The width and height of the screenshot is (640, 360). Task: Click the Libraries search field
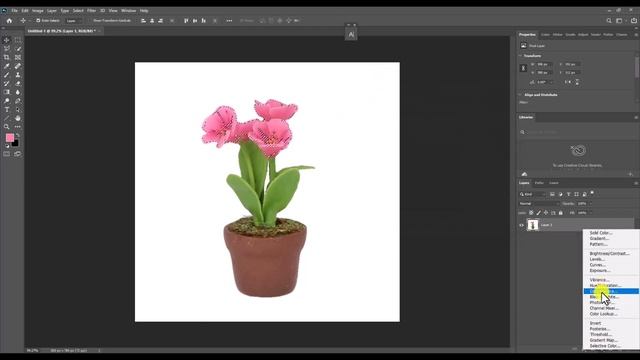point(576,132)
